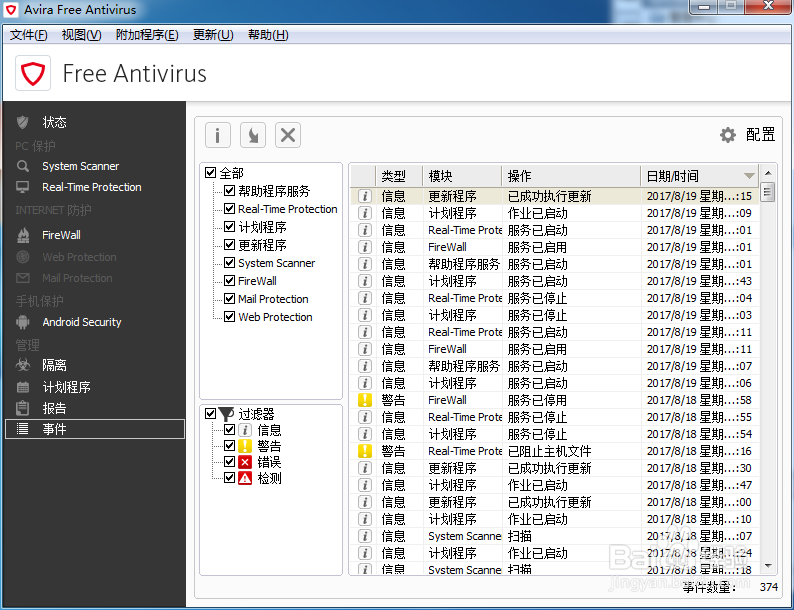
Task: Click the Web Protection globe icon
Action: point(23,257)
